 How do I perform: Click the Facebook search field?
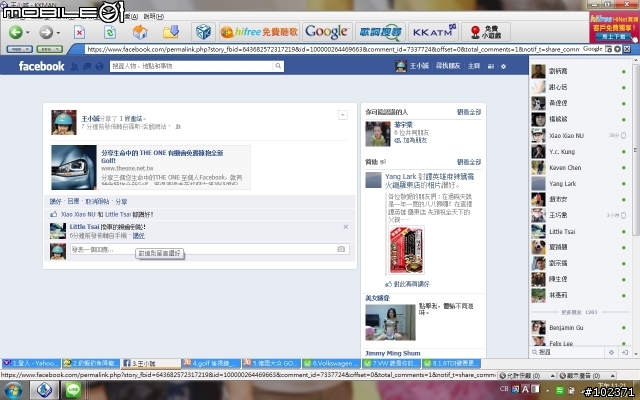[x=192, y=66]
